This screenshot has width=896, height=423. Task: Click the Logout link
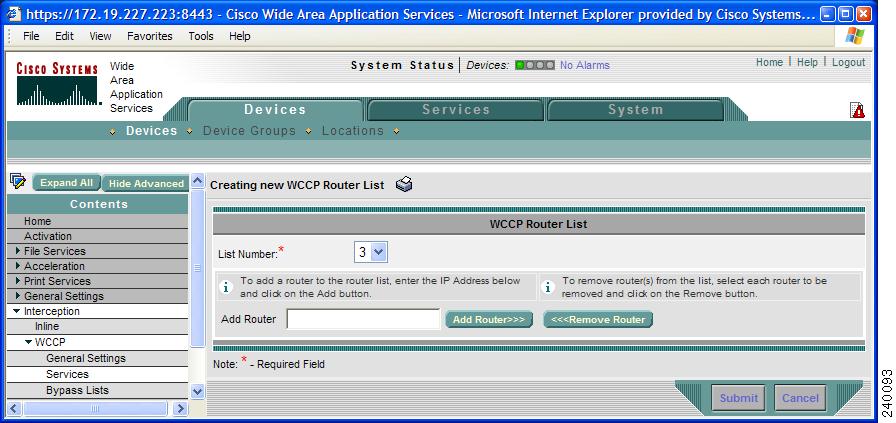pyautogui.click(x=849, y=62)
